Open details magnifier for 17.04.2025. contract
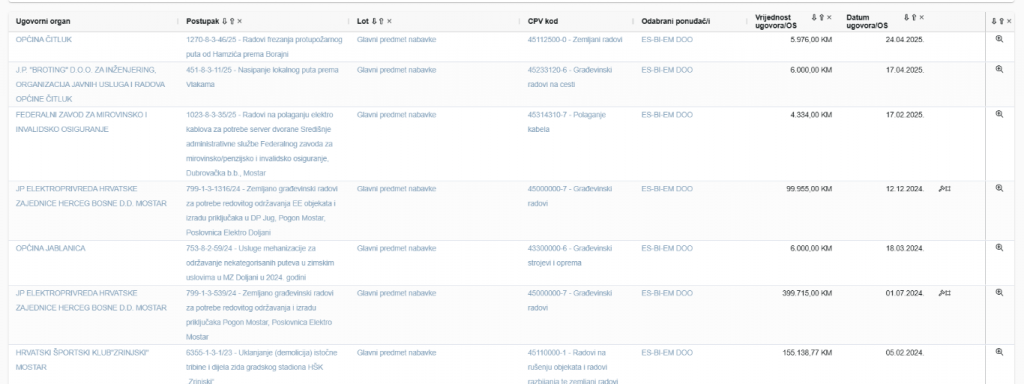1024x384 pixels. click(999, 69)
